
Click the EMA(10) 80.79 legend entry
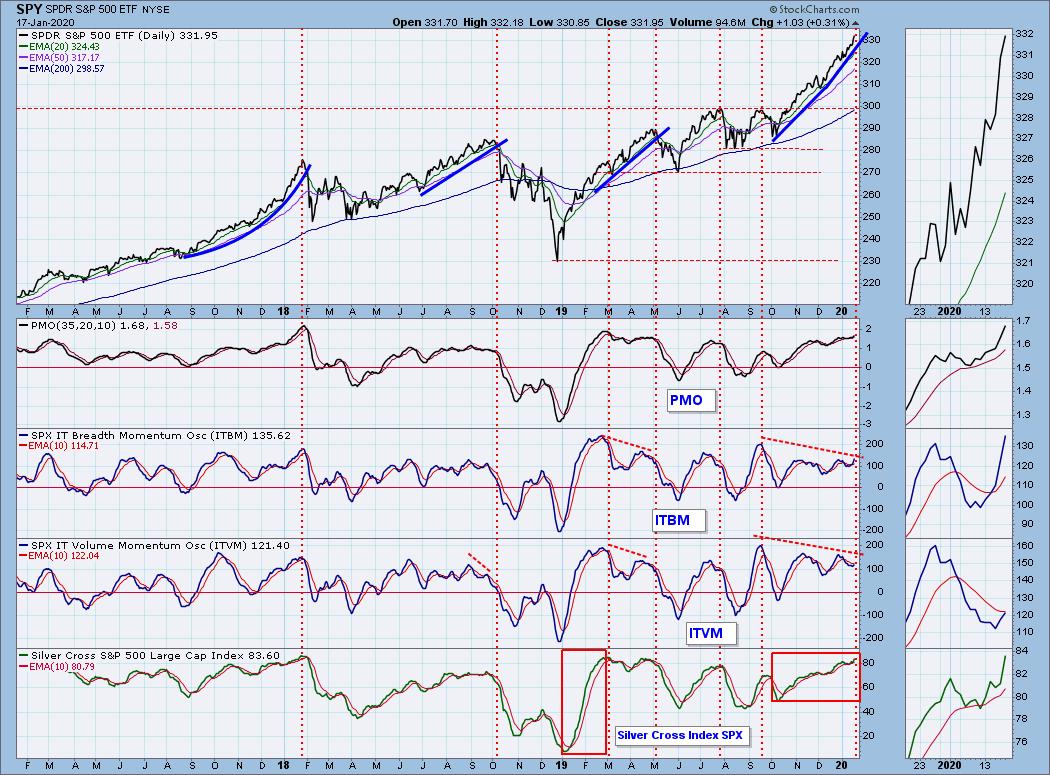[58, 666]
